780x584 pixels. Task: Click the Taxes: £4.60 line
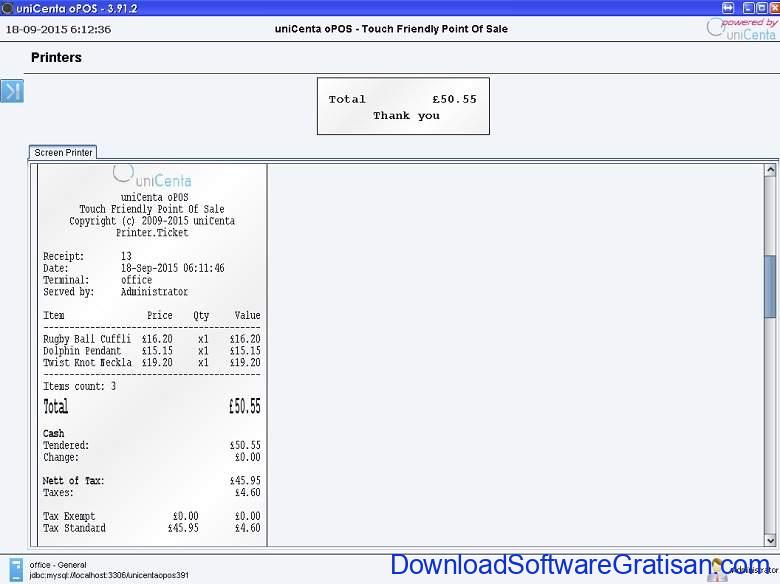[x=152, y=492]
